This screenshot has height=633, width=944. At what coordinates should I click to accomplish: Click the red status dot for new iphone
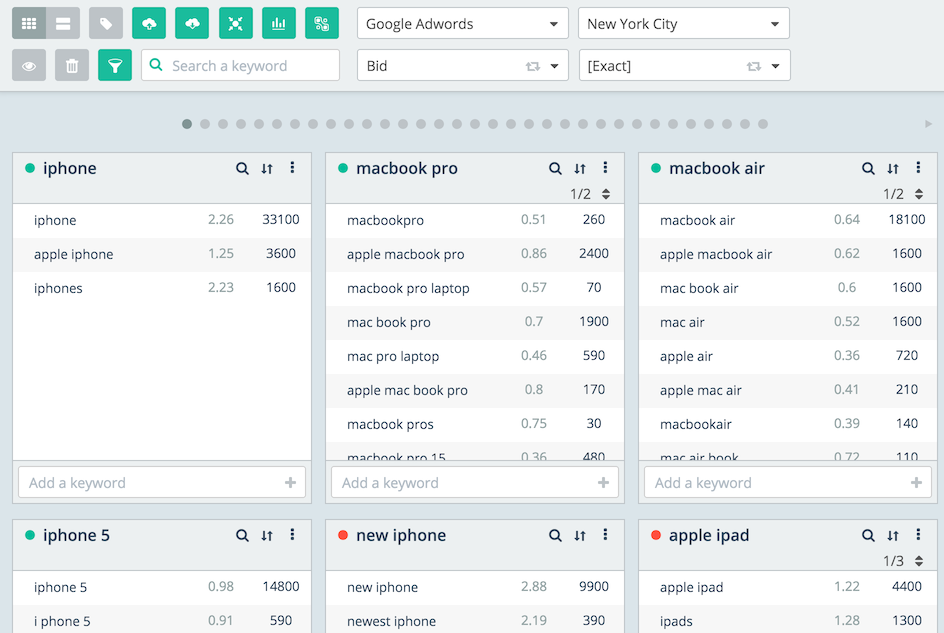[x=343, y=536]
